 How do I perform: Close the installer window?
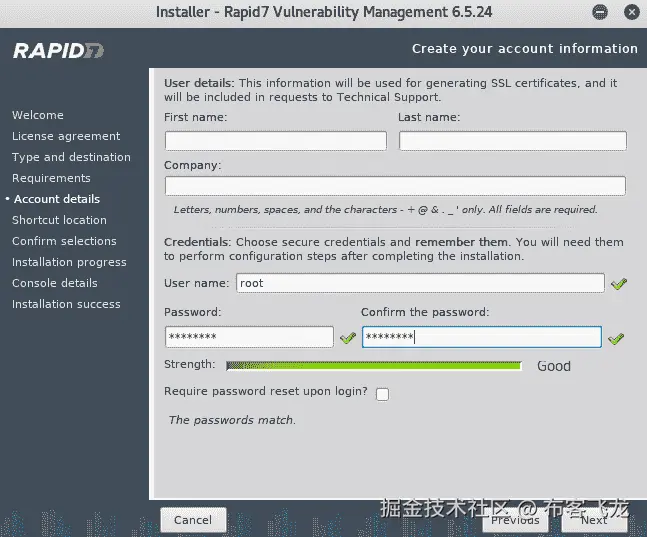pos(631,12)
